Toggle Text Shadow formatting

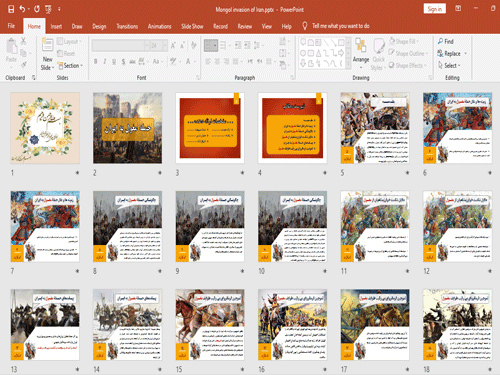tap(123, 62)
